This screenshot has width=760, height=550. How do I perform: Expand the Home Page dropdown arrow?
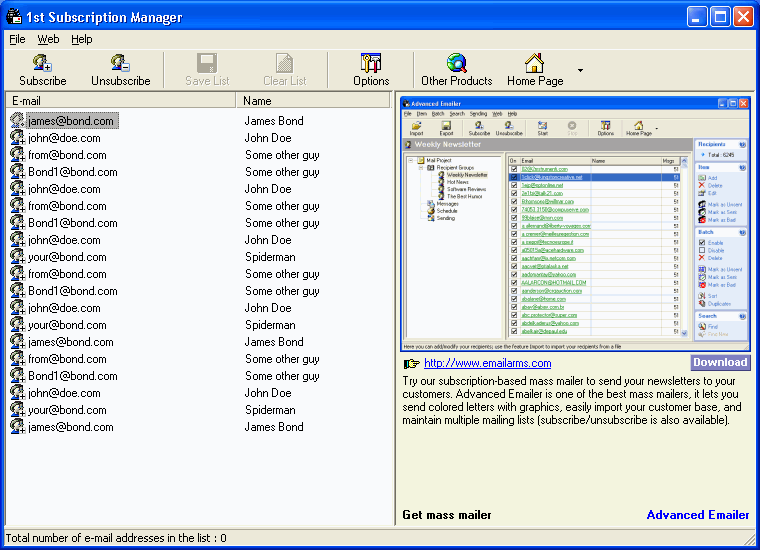[x=580, y=71]
